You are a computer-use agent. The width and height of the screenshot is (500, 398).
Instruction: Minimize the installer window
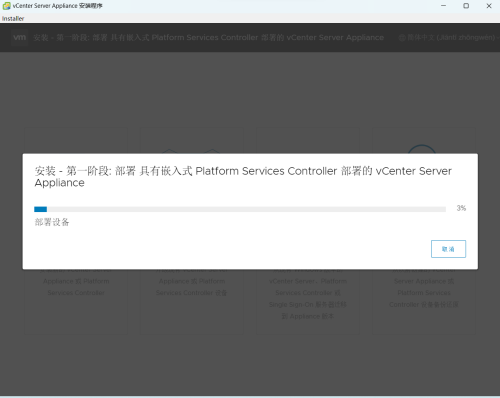[443, 6]
